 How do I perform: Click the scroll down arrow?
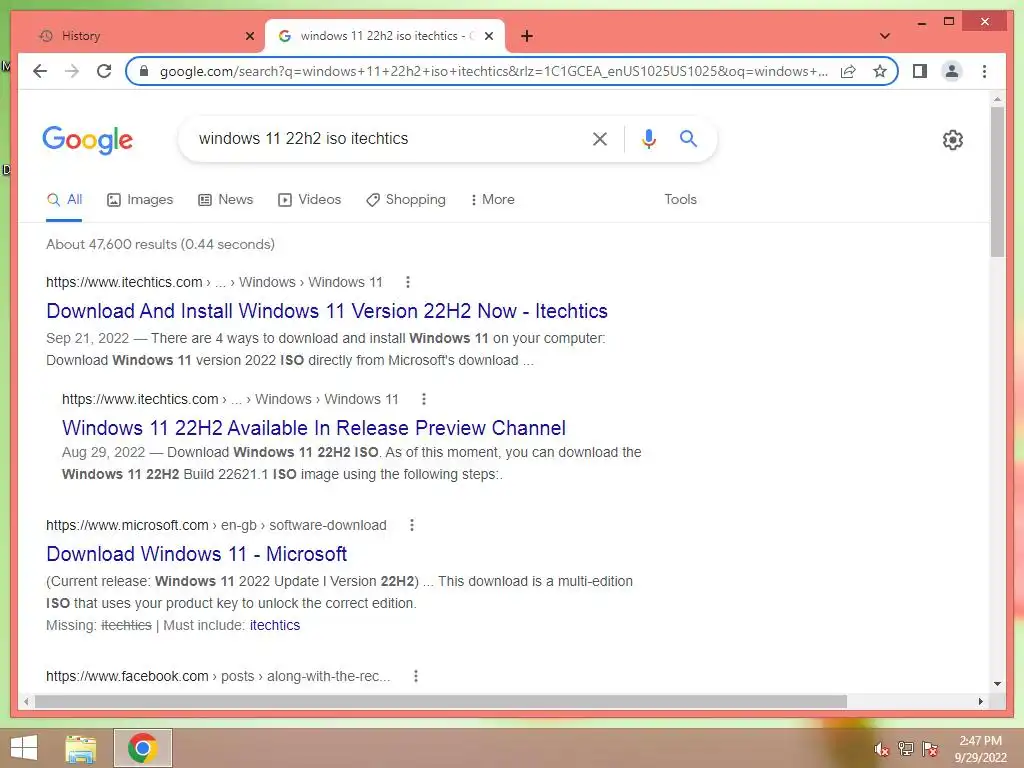[x=997, y=684]
